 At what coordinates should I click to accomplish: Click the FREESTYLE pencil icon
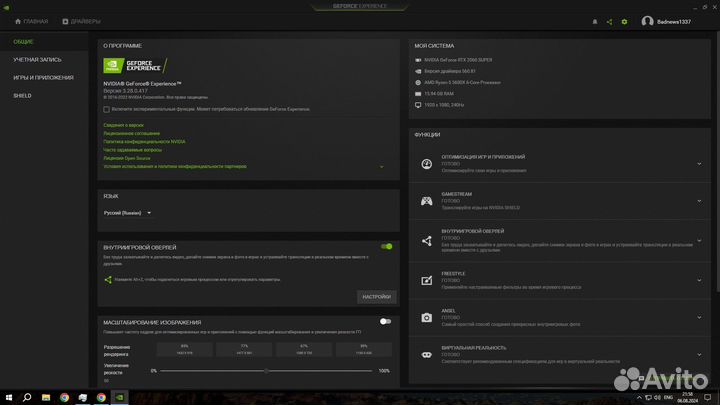pos(427,280)
